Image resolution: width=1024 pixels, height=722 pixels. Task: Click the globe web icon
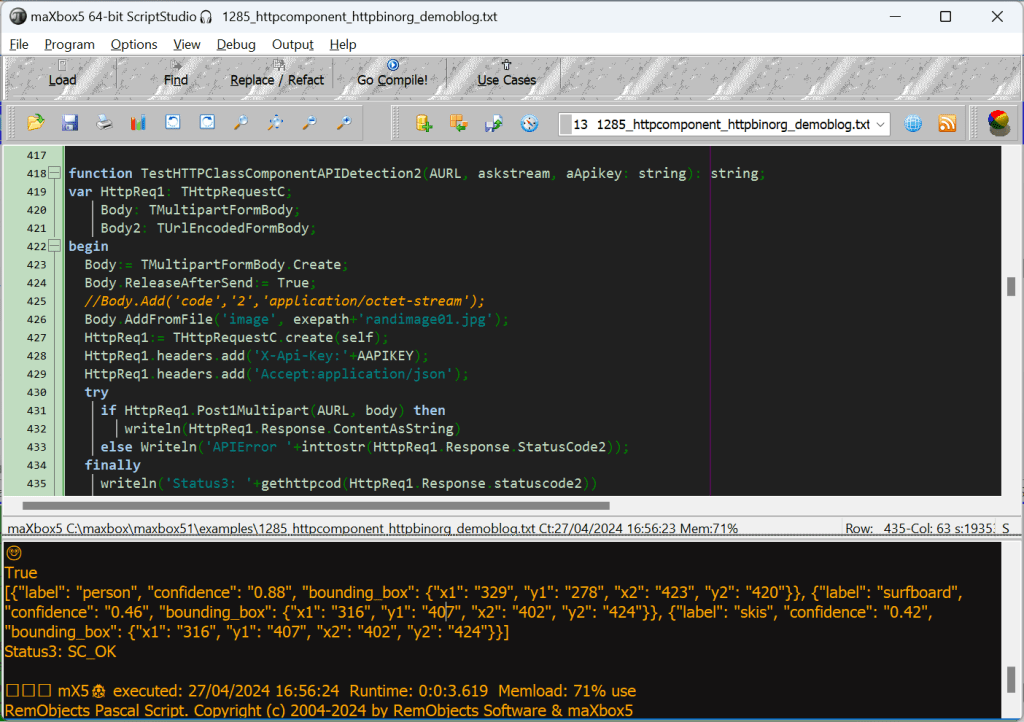913,123
